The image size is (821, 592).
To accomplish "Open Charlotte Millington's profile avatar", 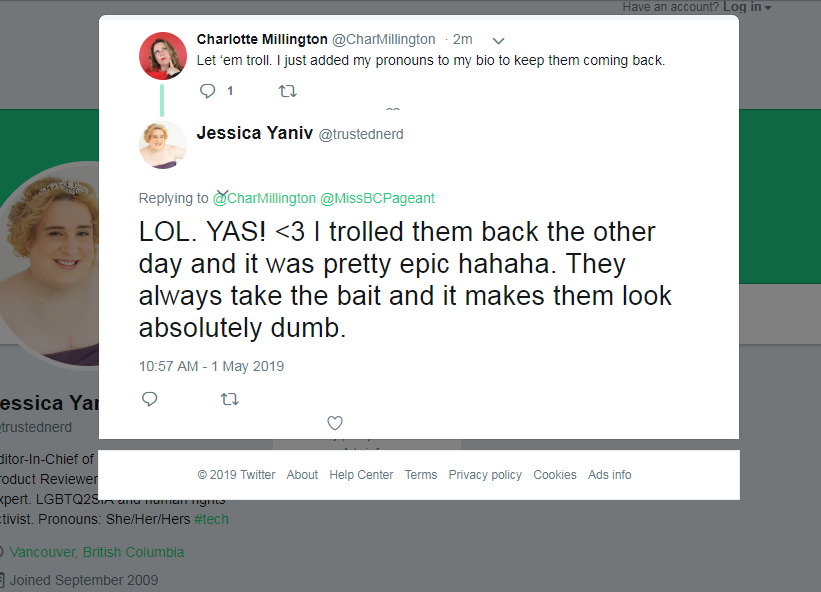I will pos(163,56).
